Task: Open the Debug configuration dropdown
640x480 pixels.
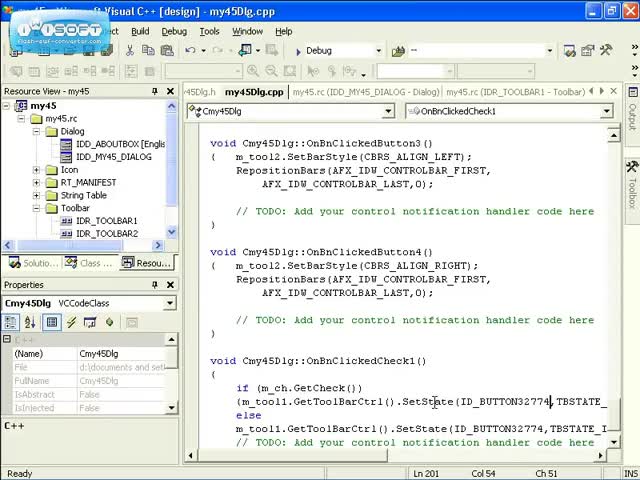Action: (378, 51)
